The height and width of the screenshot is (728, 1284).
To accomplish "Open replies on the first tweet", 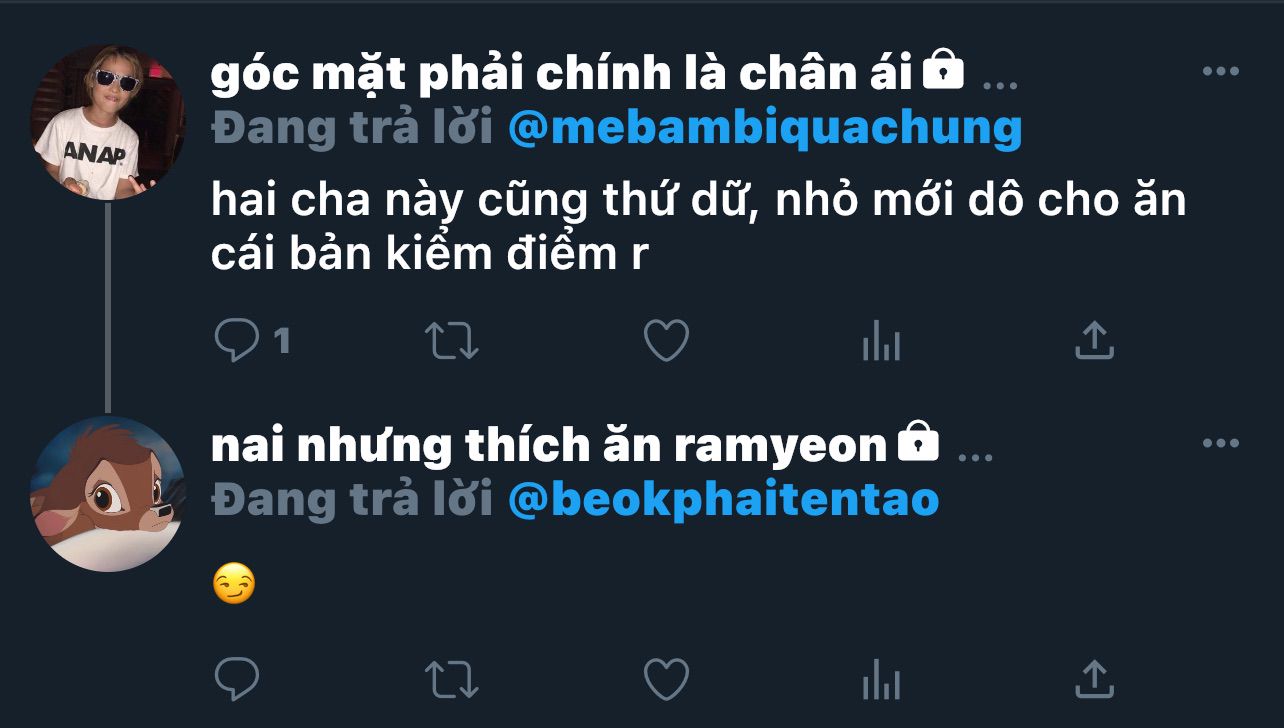I will coord(252,341).
